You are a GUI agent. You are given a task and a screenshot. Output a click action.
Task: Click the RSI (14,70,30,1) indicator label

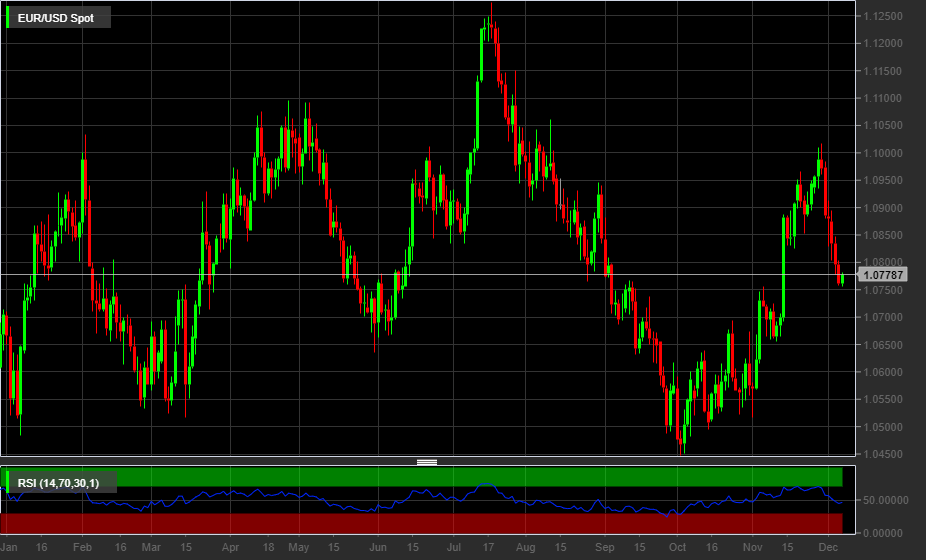point(58,484)
